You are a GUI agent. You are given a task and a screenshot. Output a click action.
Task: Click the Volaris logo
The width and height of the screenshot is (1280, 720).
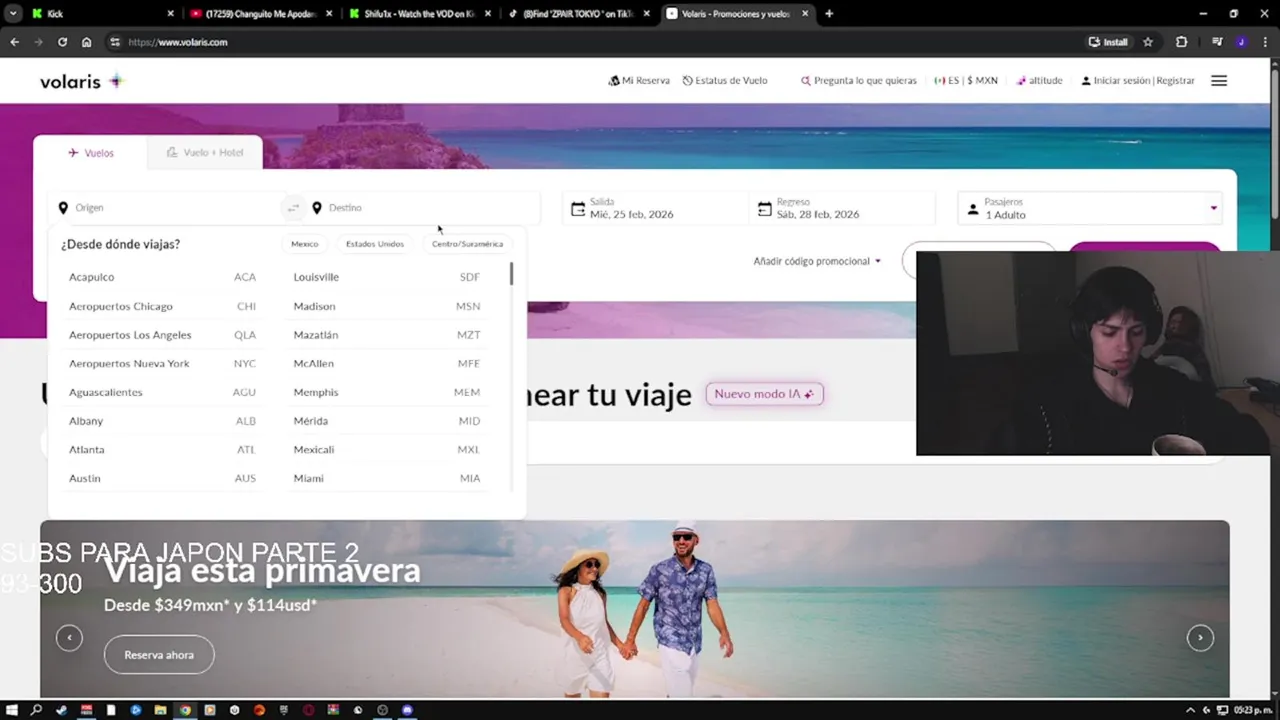click(81, 81)
